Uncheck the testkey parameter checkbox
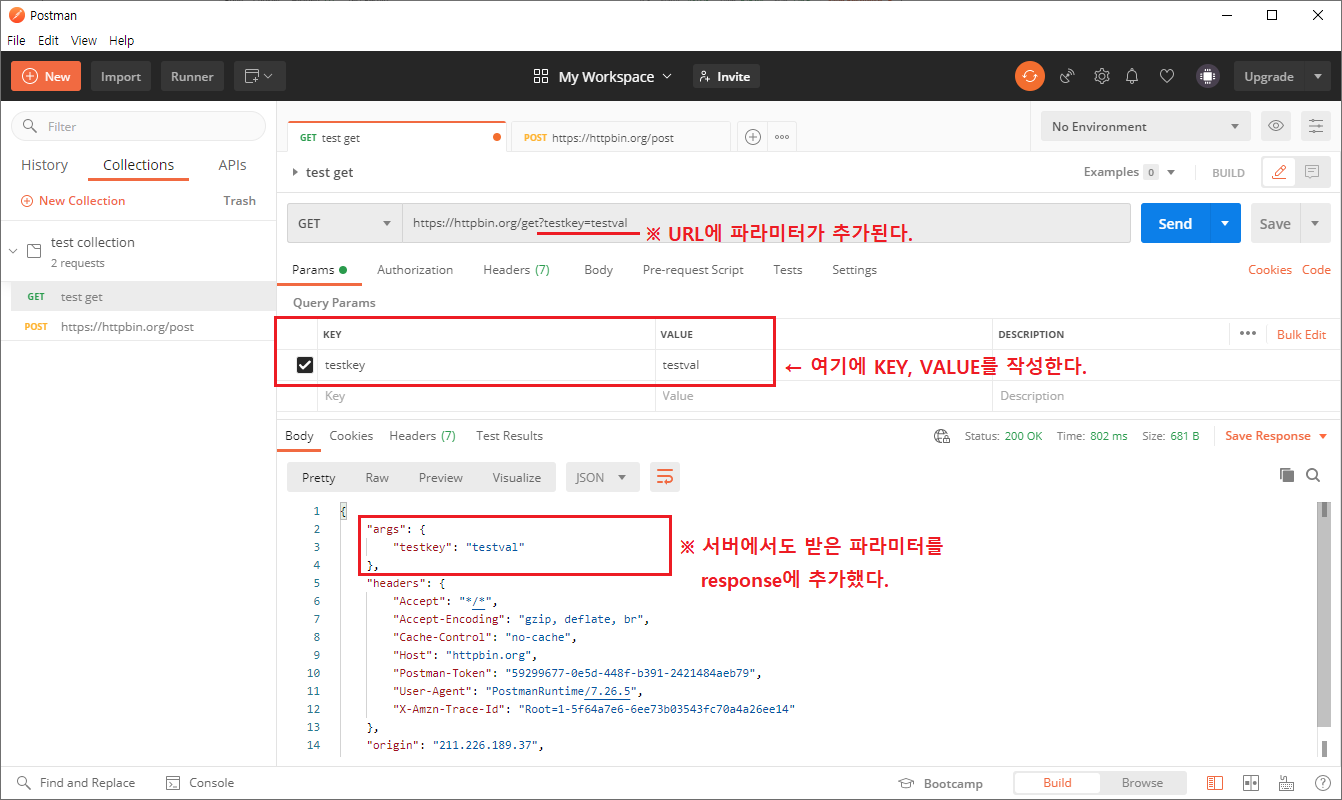Viewport: 1342px width, 800px height. (x=305, y=365)
